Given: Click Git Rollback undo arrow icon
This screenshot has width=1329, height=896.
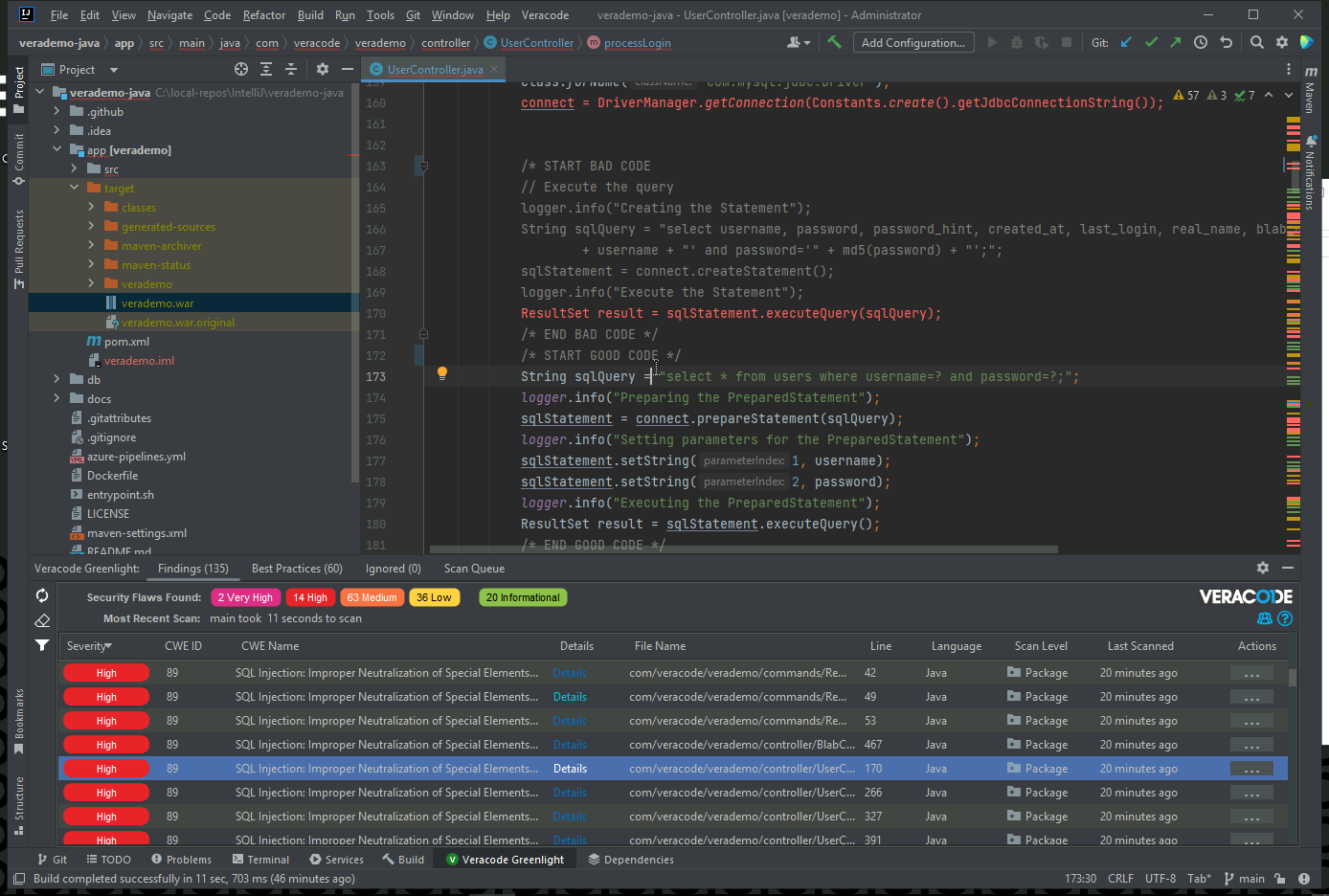Looking at the screenshot, I should coord(1226,42).
